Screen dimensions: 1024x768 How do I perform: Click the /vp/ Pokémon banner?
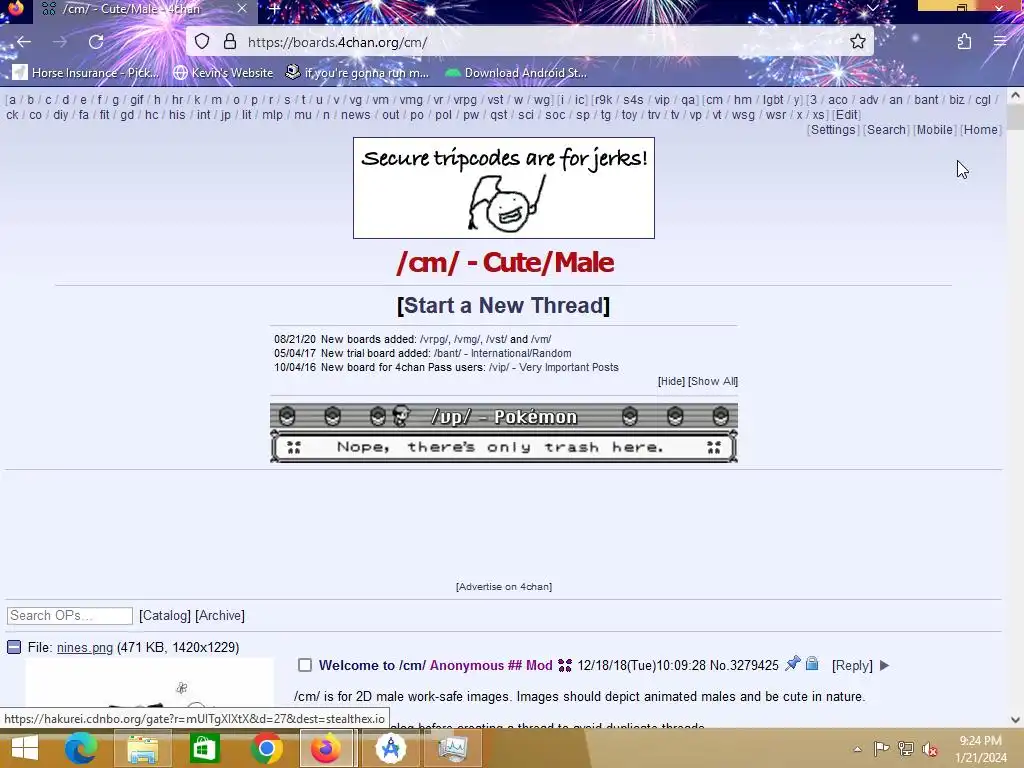coord(504,432)
